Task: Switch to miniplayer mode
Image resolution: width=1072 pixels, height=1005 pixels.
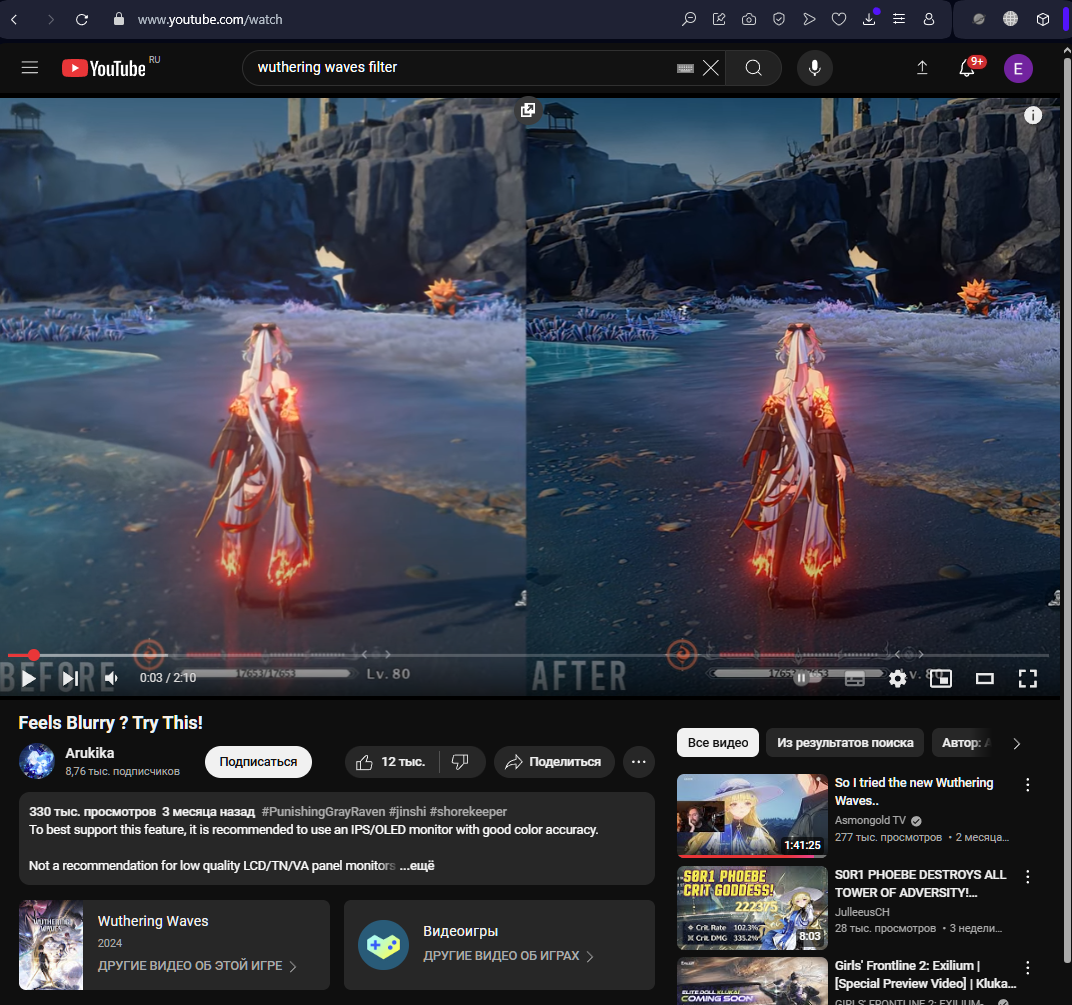Action: click(941, 678)
